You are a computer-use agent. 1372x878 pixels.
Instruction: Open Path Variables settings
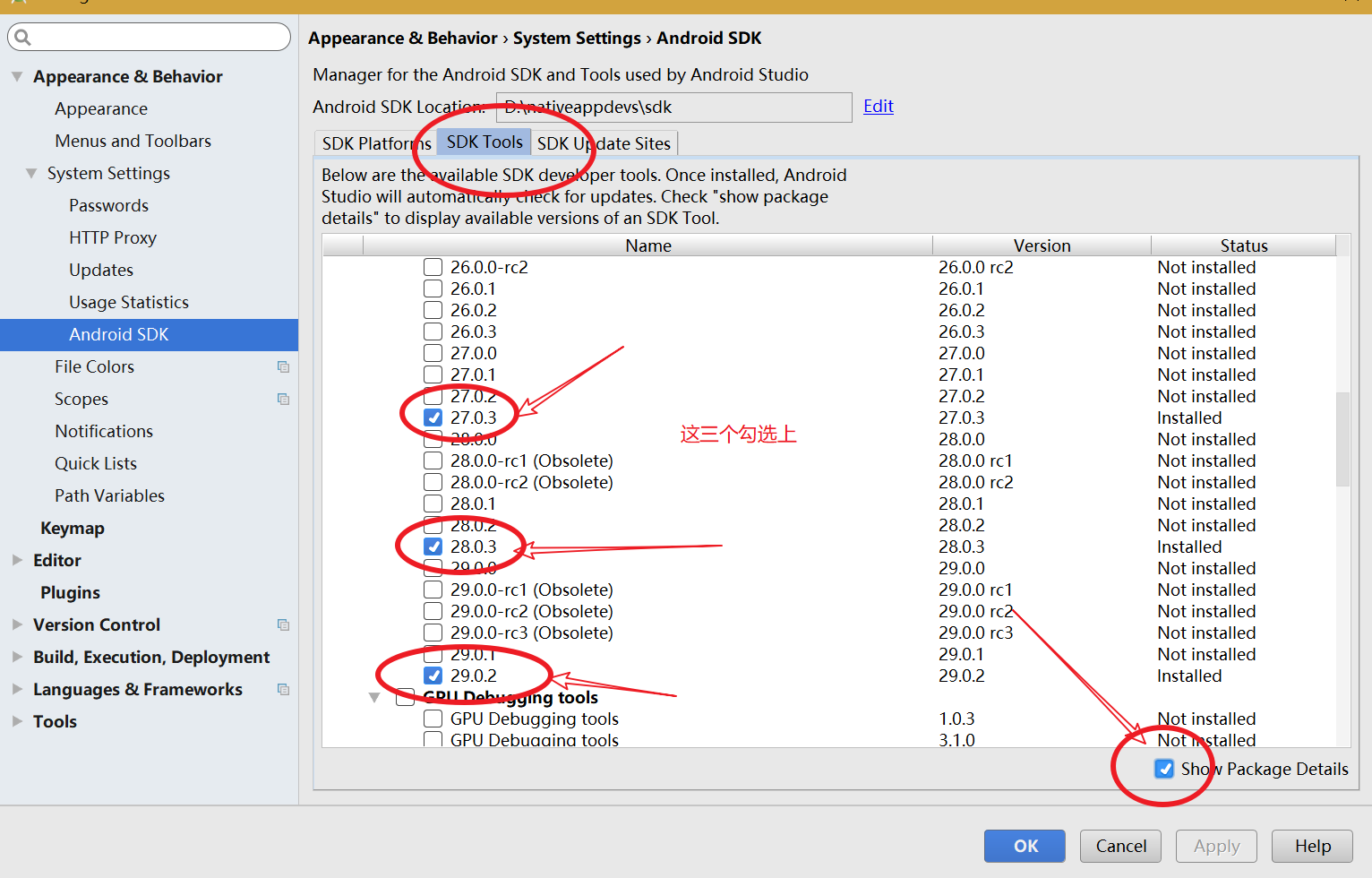(x=109, y=495)
